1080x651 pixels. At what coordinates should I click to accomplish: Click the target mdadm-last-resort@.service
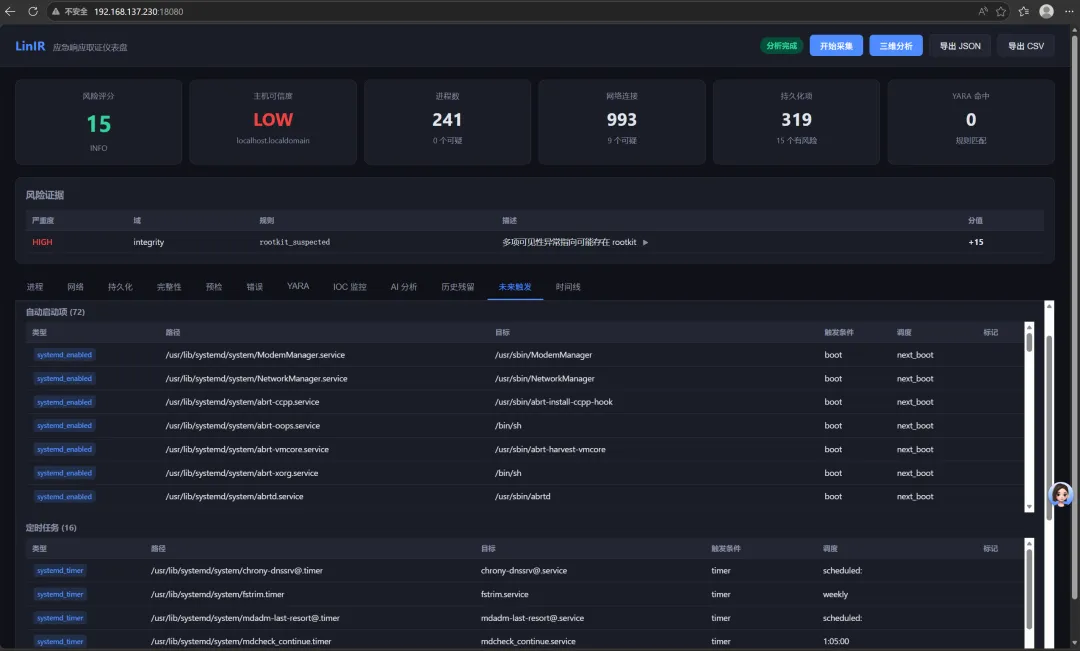pyautogui.click(x=532, y=618)
